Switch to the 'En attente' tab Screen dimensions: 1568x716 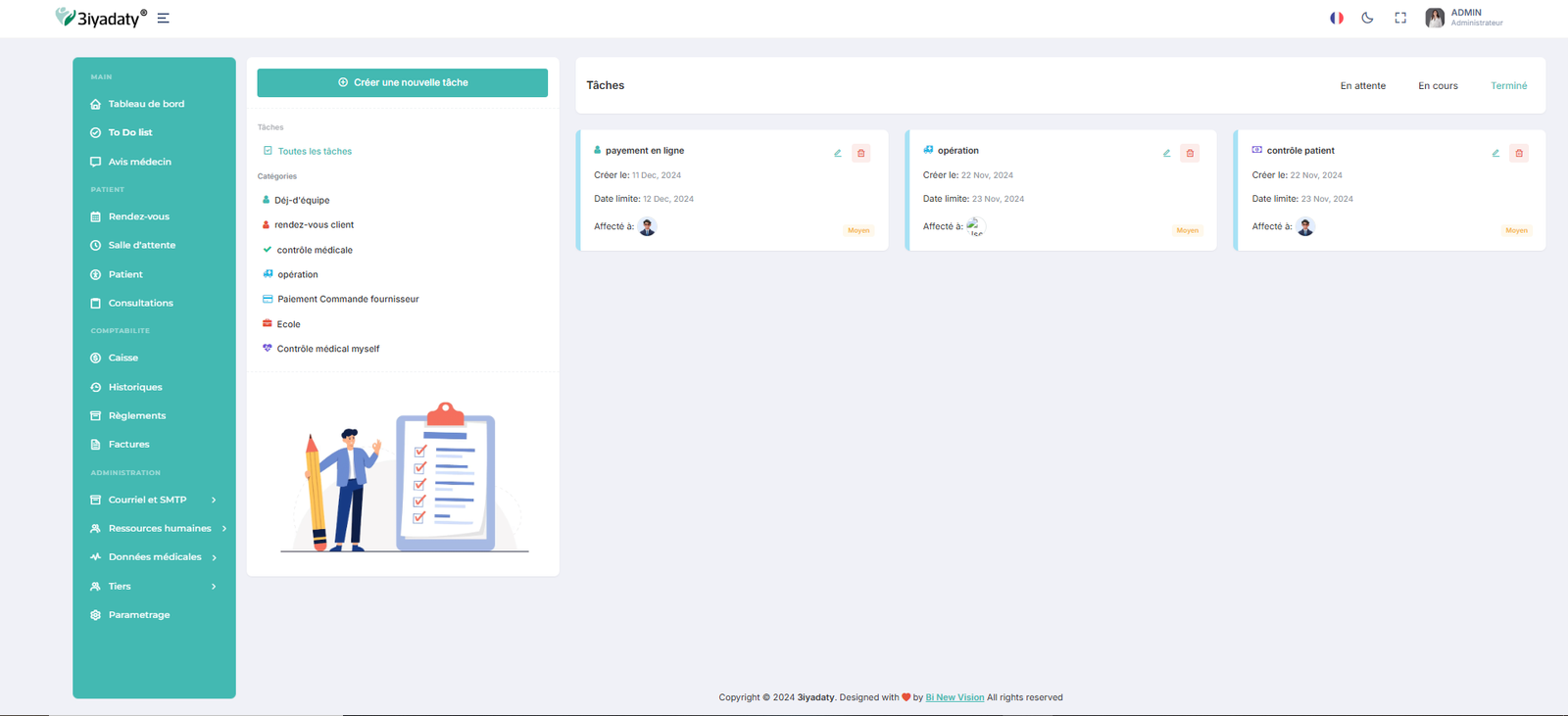(1362, 86)
